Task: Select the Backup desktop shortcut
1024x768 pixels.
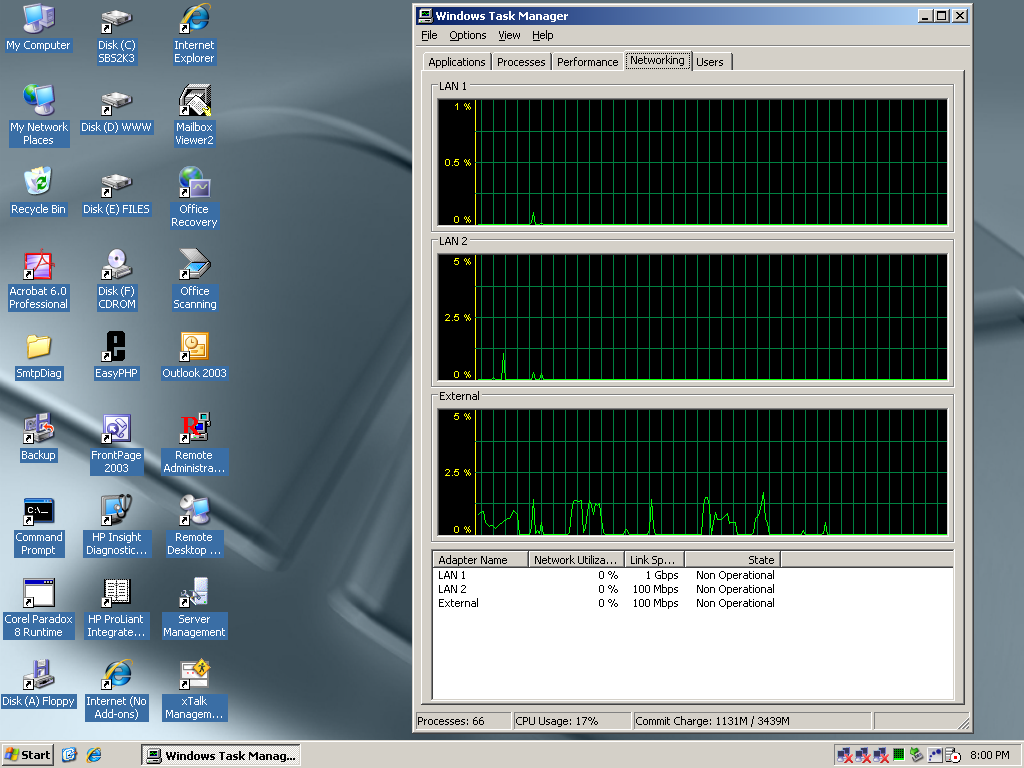Action: pyautogui.click(x=38, y=438)
